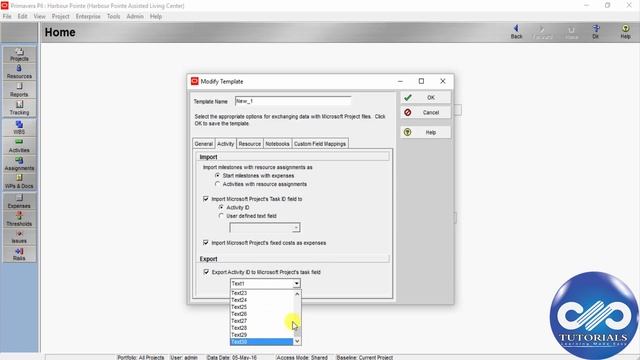Toggle Export Activity ID to task field checkbox
The height and width of the screenshot is (360, 640).
tap(206, 272)
